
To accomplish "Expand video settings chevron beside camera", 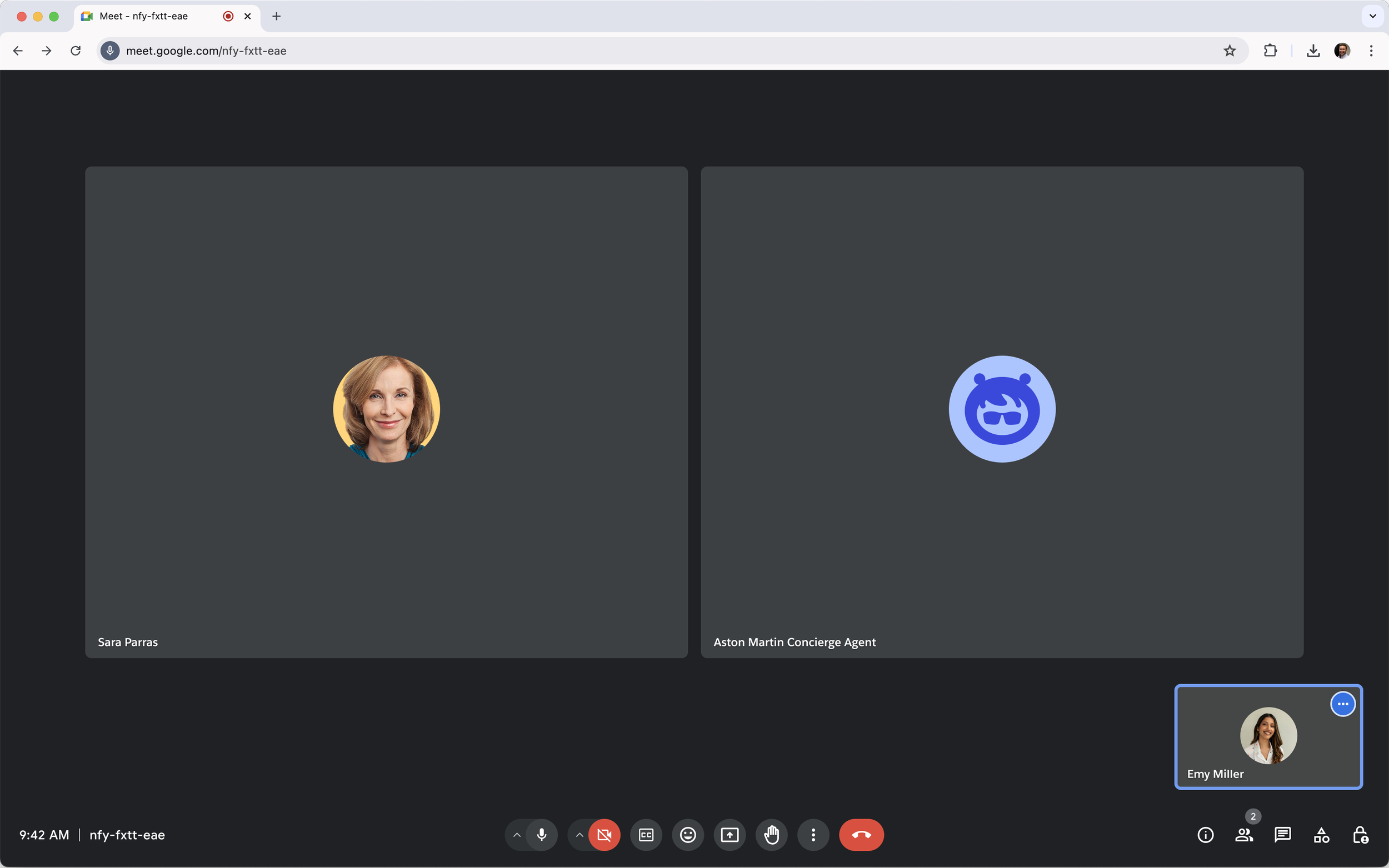I will 579,835.
